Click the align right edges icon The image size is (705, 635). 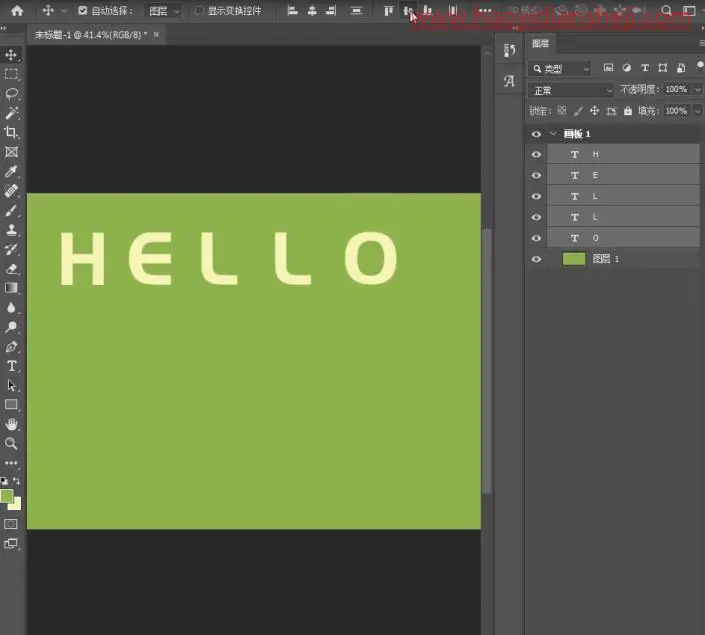331,10
